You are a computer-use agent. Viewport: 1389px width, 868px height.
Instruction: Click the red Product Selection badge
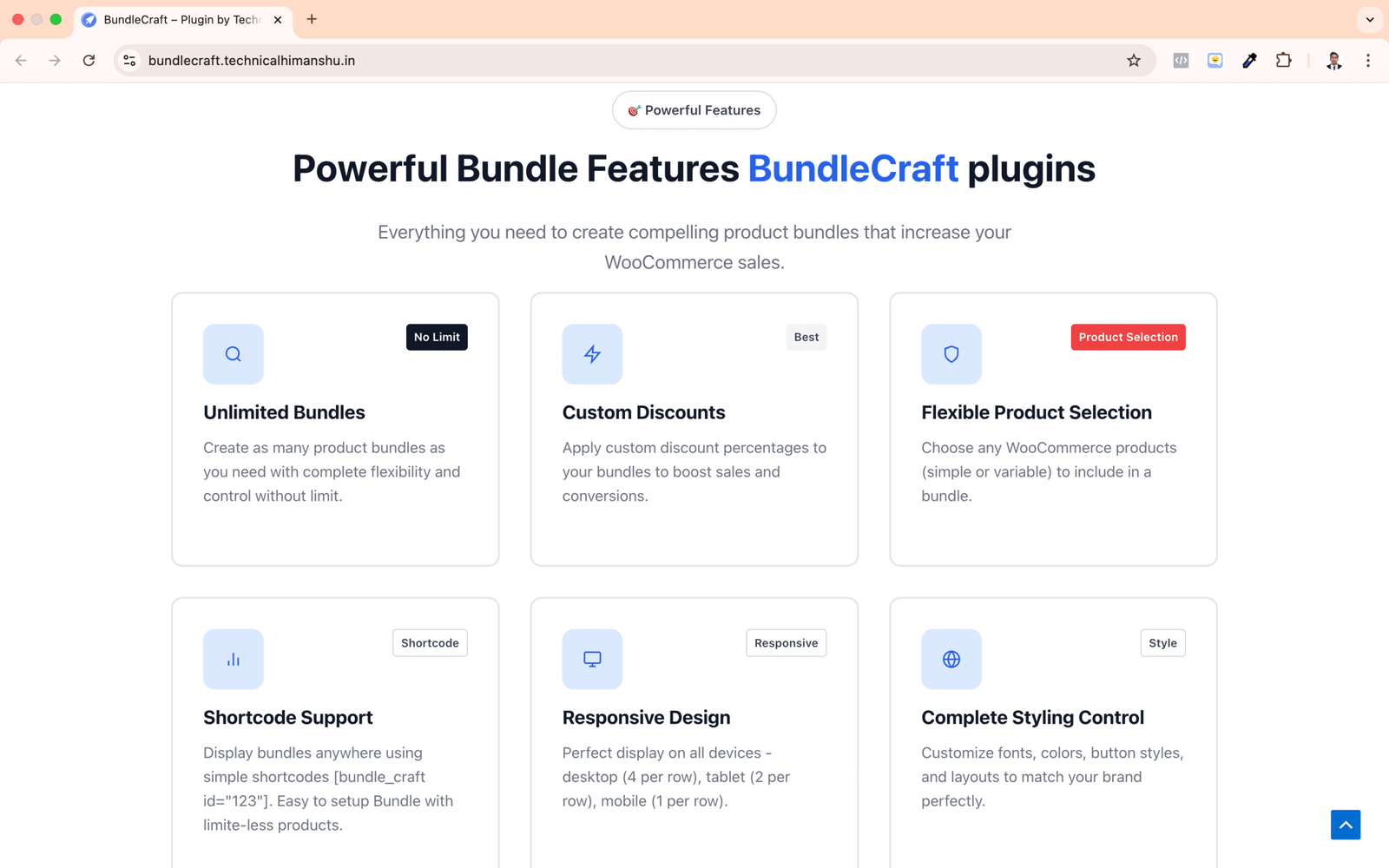click(x=1127, y=337)
